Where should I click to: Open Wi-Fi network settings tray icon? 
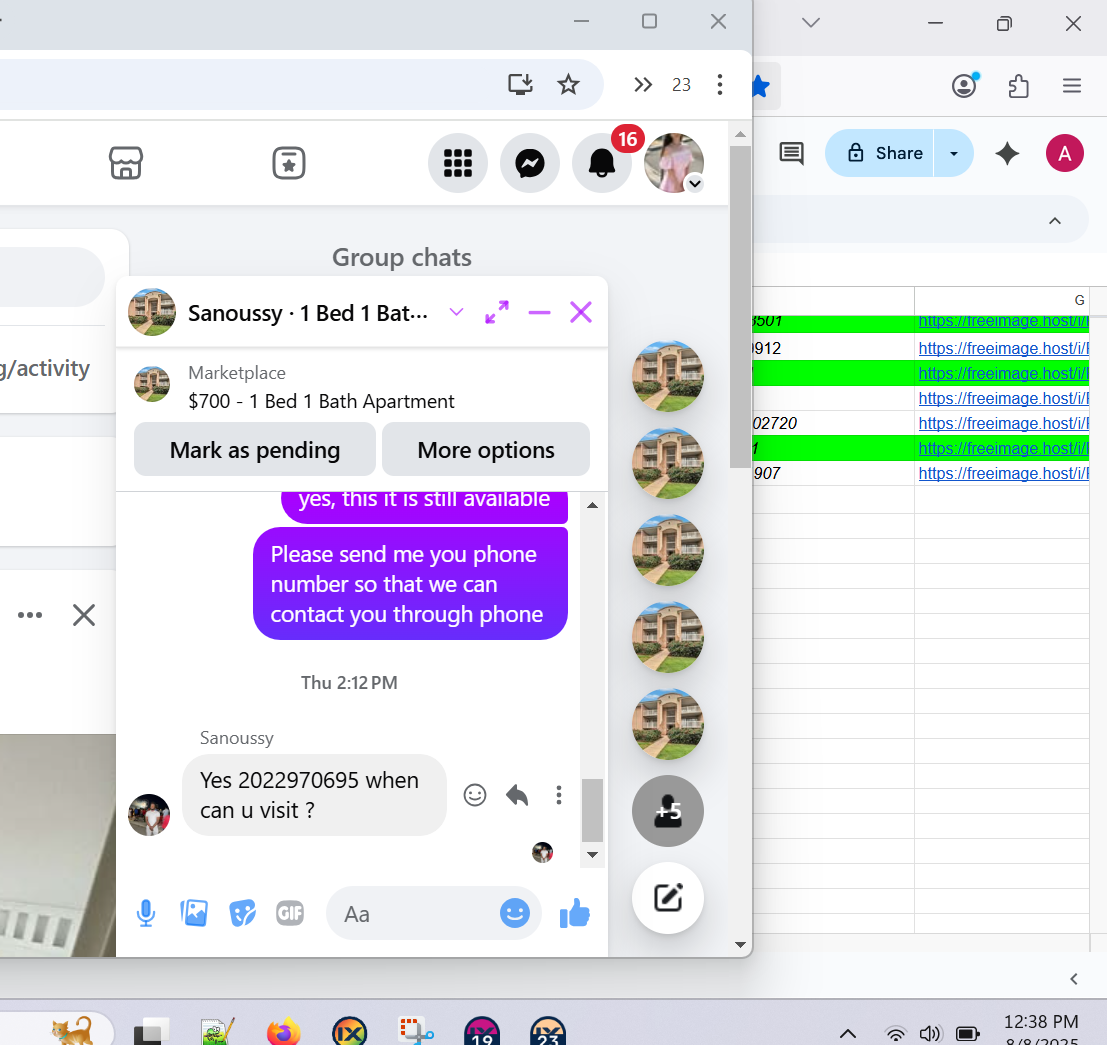895,1034
